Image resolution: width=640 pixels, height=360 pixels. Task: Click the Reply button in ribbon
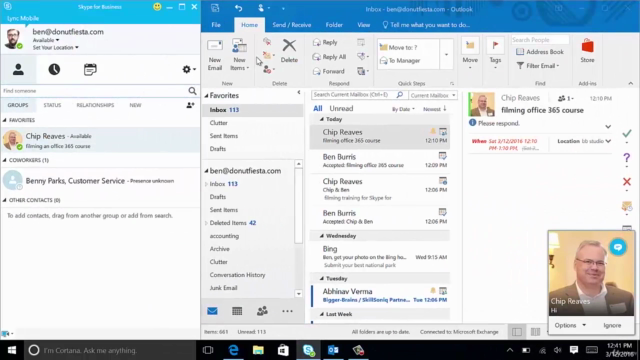[325, 42]
